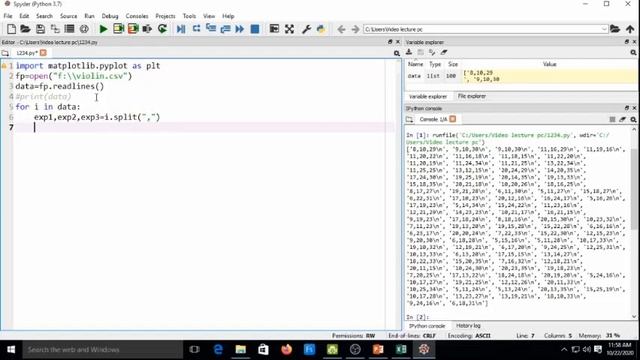Close the 1234.py editor tab
Viewport: 640px width, 360px height.
point(43,53)
